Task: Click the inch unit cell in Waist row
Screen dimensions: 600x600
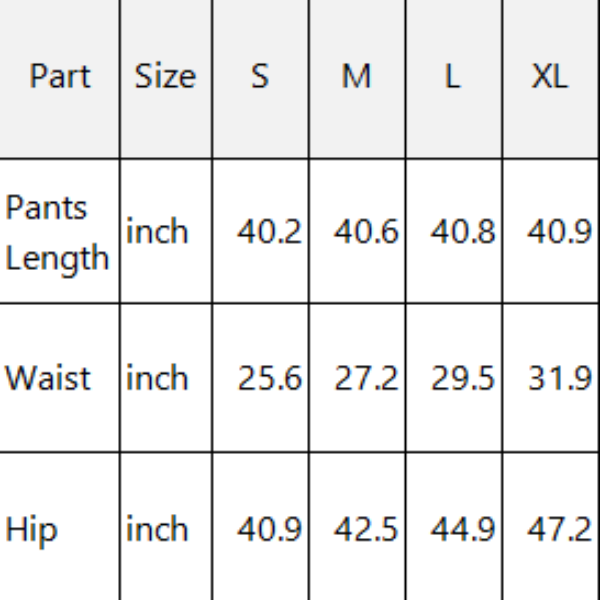Action: click(x=157, y=378)
